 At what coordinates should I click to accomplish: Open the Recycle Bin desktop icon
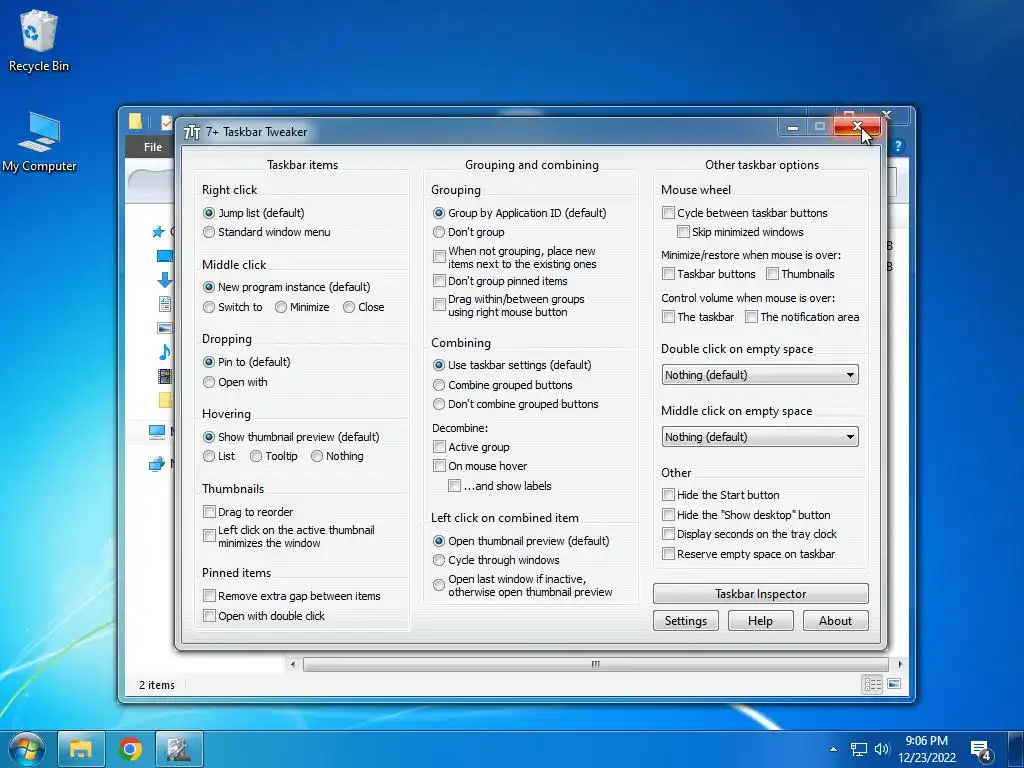[x=39, y=41]
